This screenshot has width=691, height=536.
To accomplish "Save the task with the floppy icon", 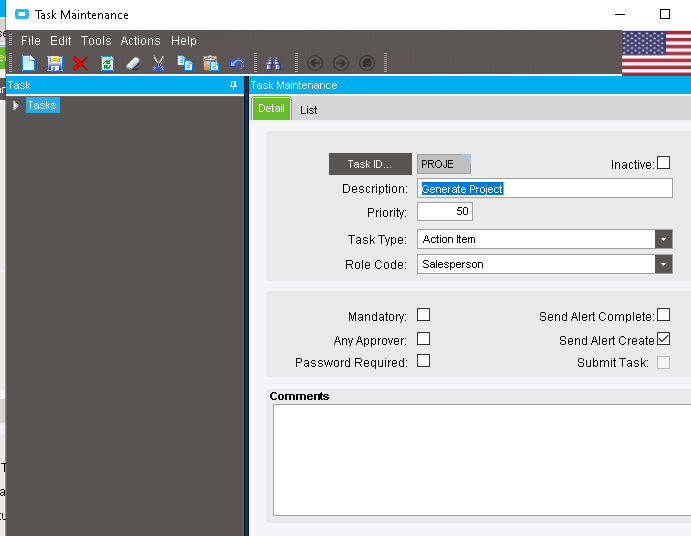I will click(x=55, y=63).
